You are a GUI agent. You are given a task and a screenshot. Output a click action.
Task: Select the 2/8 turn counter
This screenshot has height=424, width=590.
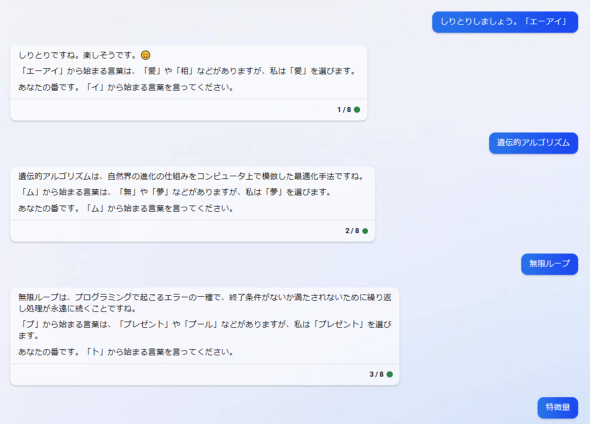[352, 231]
